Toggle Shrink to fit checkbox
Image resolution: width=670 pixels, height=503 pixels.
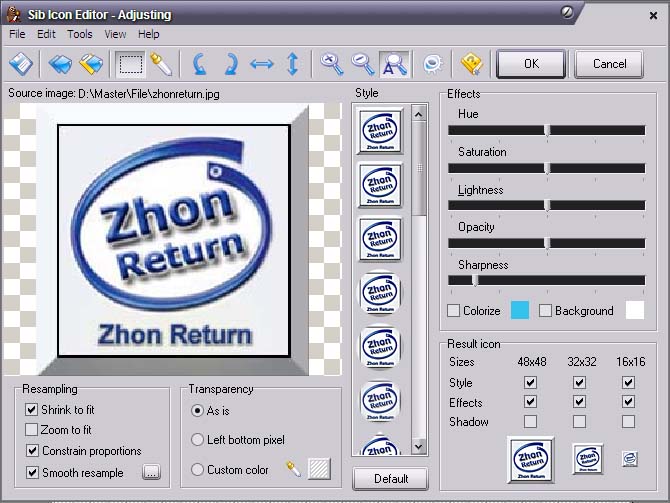[31, 409]
